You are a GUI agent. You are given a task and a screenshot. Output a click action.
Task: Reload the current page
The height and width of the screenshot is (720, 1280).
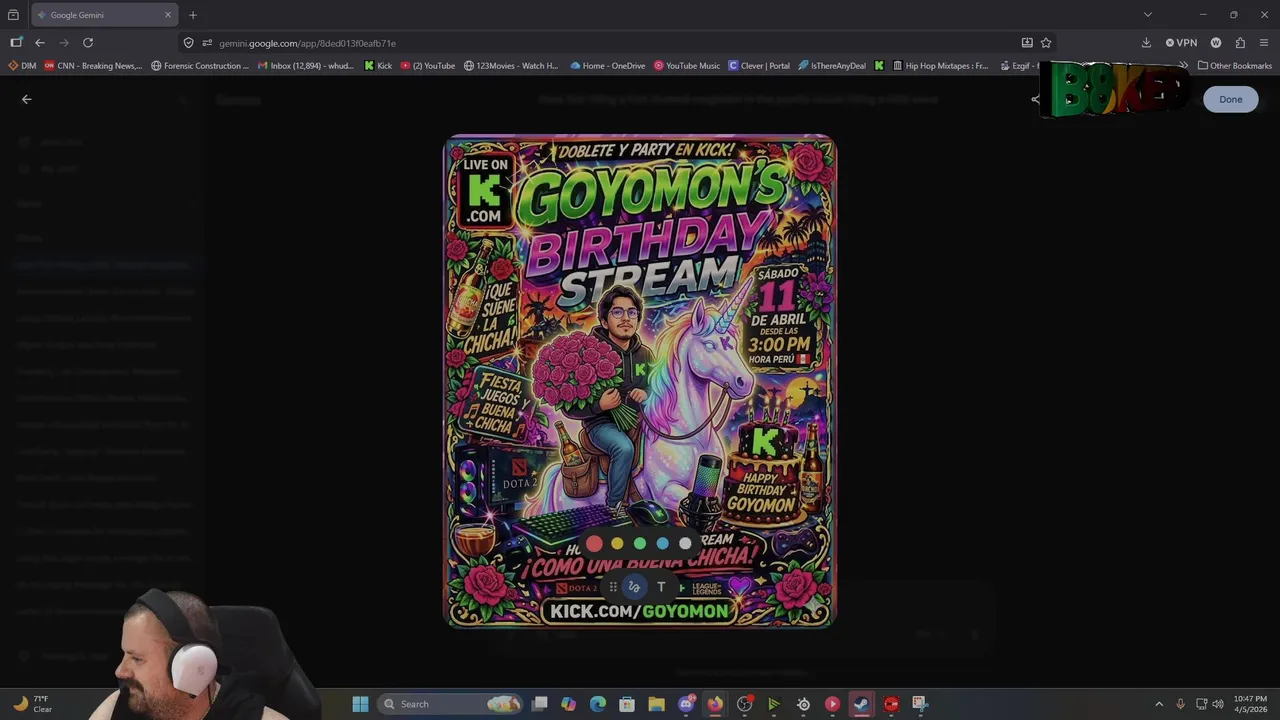click(x=88, y=43)
